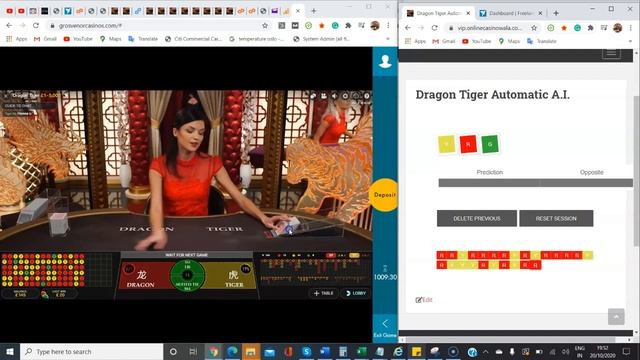Click the +TABLE button in the game
The image size is (640, 360).
pos(324,293)
